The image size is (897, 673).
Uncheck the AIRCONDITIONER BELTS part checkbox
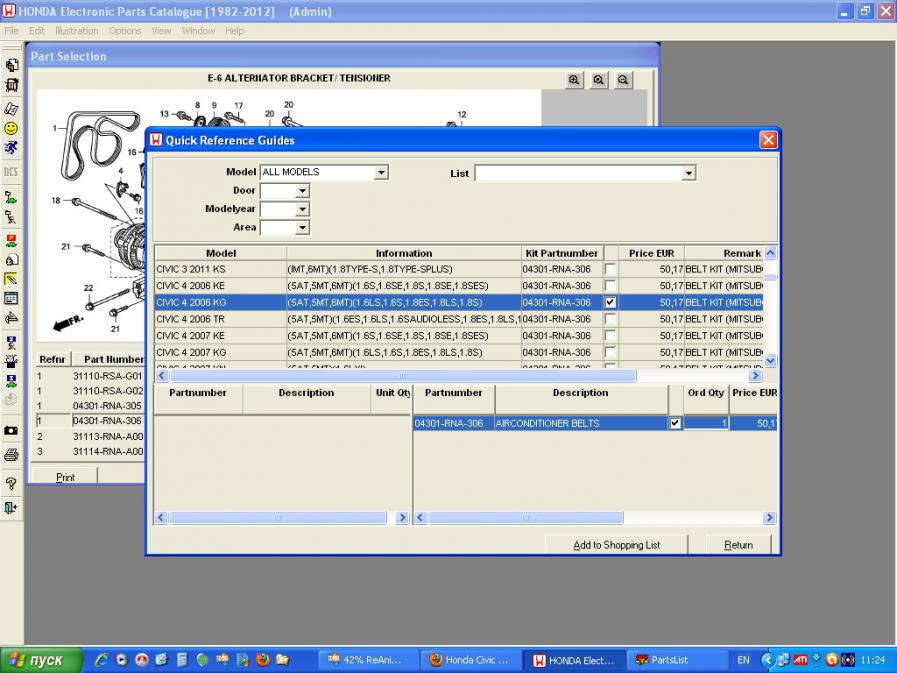pyautogui.click(x=675, y=423)
